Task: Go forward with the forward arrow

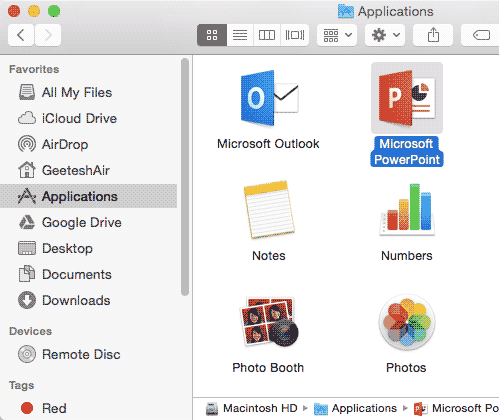Action: point(48,35)
